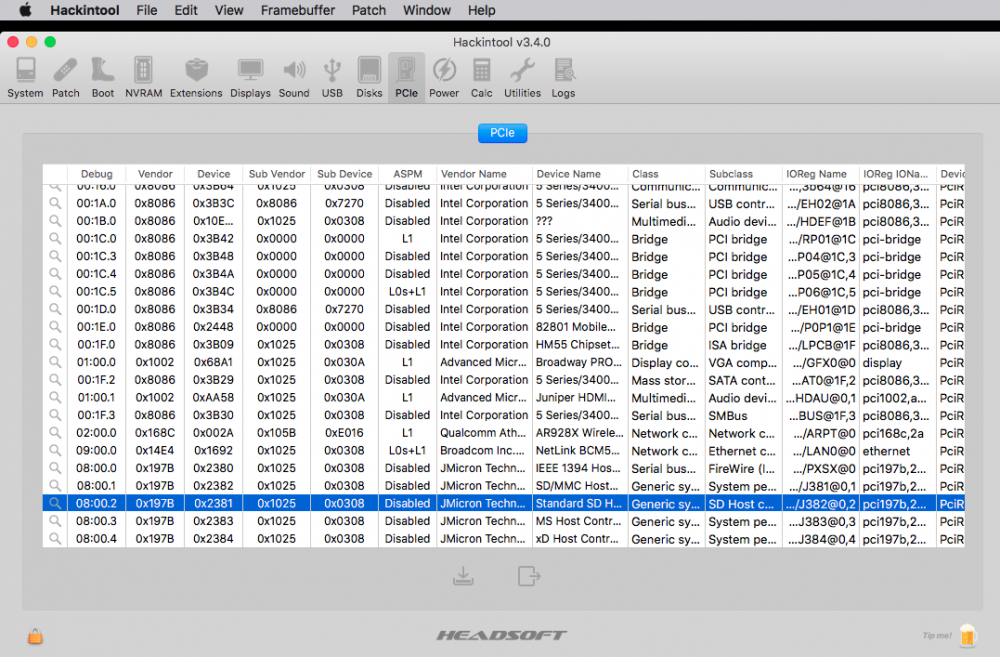The height and width of the screenshot is (657, 1000).
Task: Click magnifier icon for row 08:00.2
Action: tap(55, 503)
